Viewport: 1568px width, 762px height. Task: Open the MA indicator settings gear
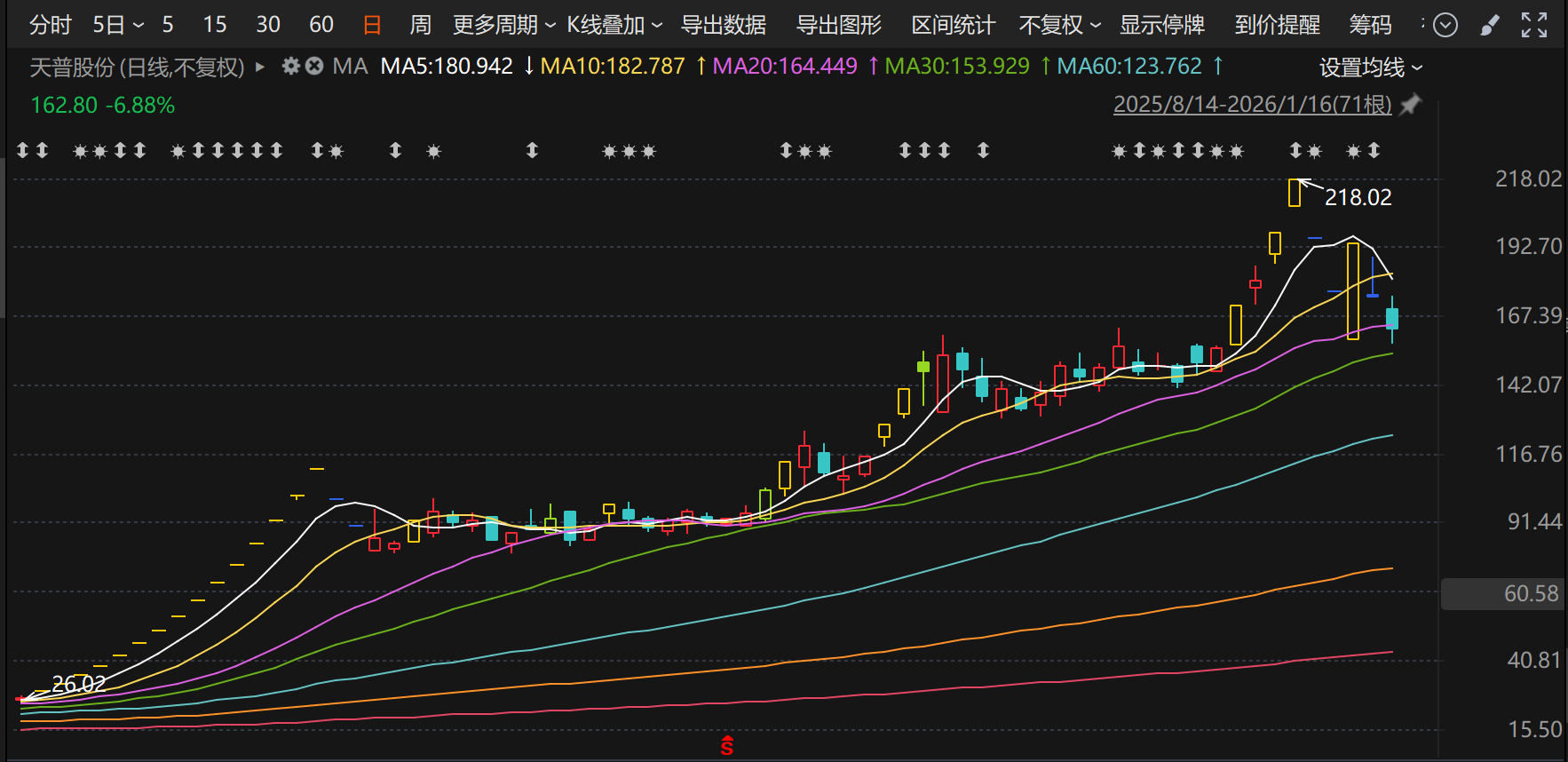pyautogui.click(x=290, y=66)
